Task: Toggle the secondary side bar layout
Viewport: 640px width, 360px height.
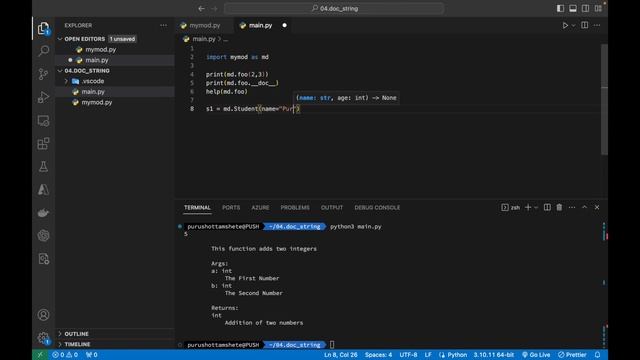Action: 585,8
